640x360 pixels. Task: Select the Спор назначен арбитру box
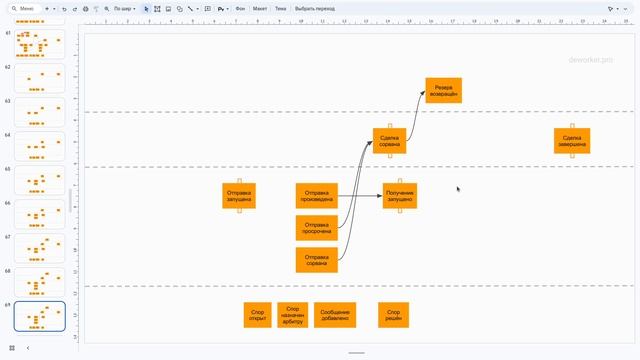point(293,315)
